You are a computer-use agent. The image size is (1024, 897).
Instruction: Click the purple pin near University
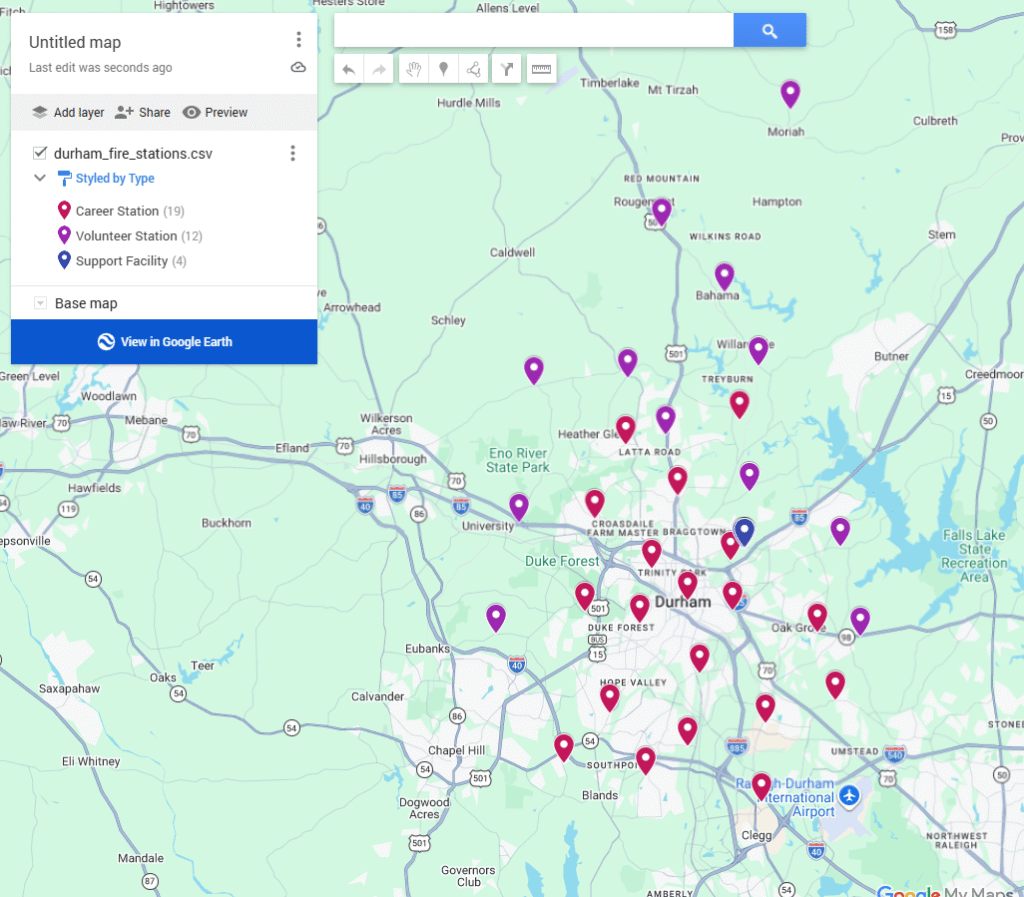pos(519,507)
